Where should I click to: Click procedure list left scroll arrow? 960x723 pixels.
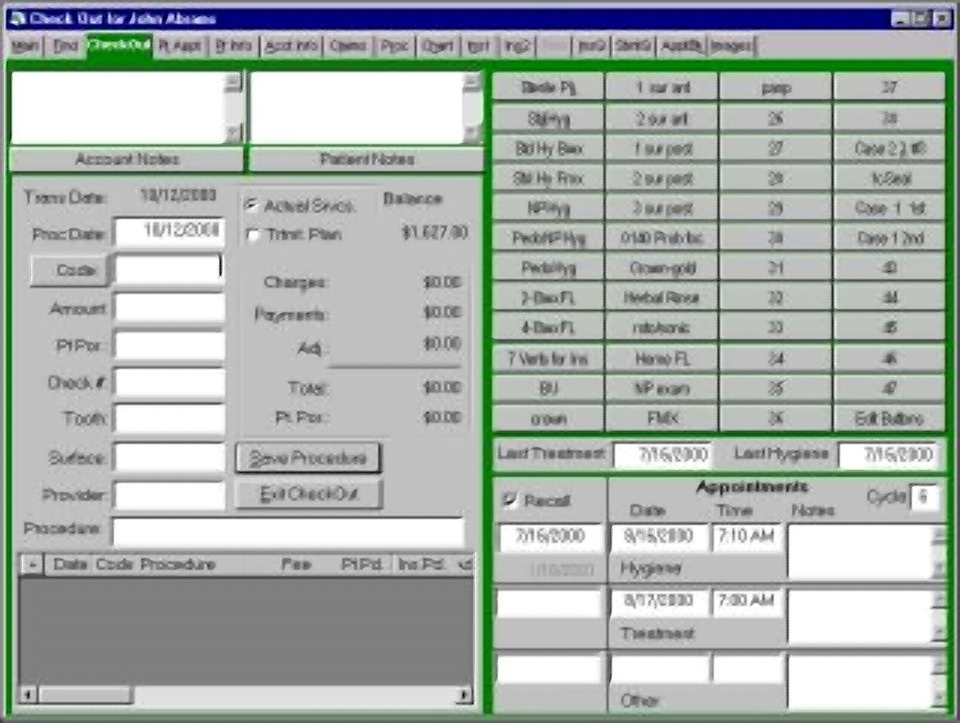tap(28, 695)
